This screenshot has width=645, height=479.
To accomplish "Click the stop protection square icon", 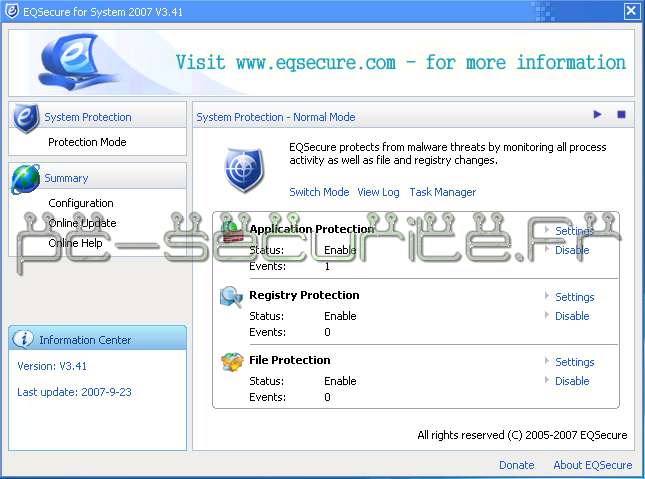I will 621,114.
